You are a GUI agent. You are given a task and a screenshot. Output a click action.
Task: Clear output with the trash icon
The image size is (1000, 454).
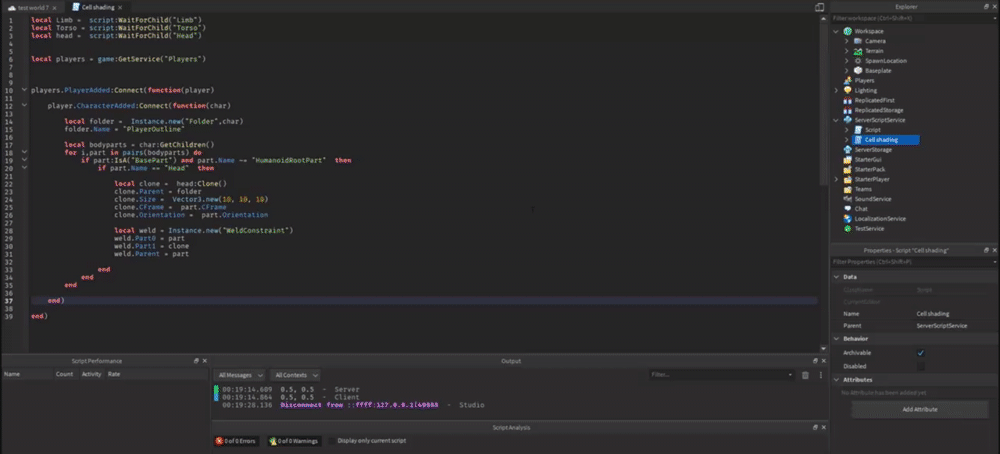pos(805,375)
